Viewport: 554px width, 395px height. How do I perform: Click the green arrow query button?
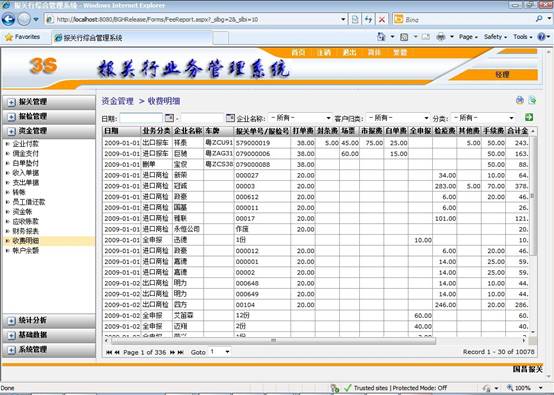(529, 117)
